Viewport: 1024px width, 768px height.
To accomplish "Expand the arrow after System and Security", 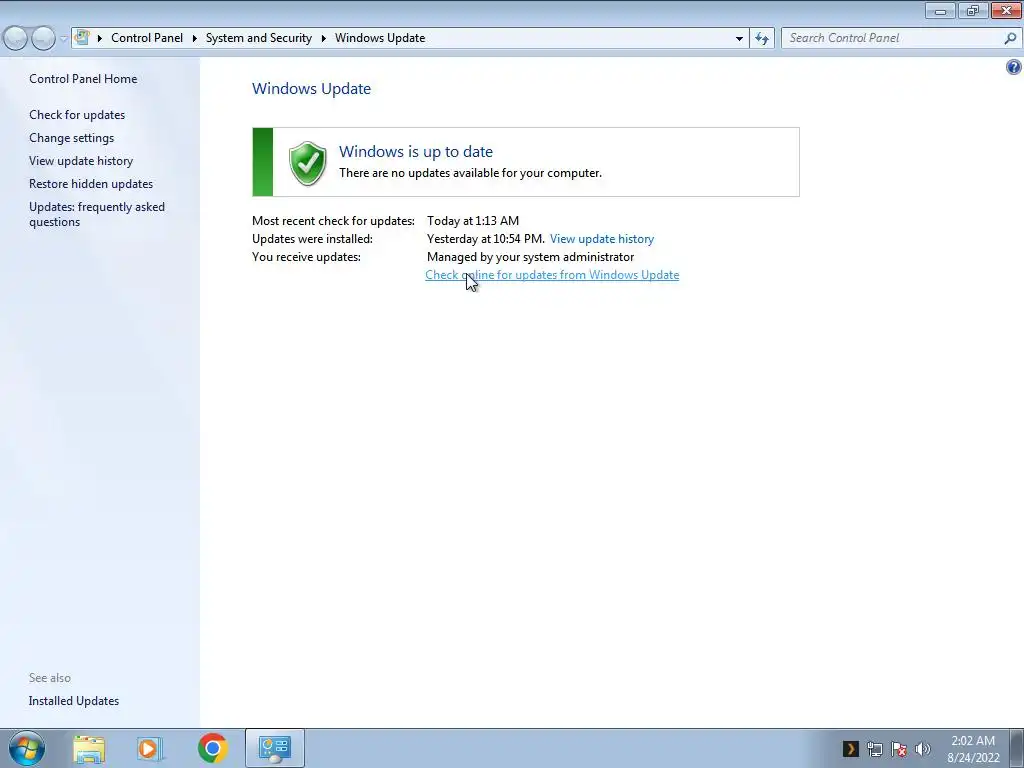I will click(323, 38).
